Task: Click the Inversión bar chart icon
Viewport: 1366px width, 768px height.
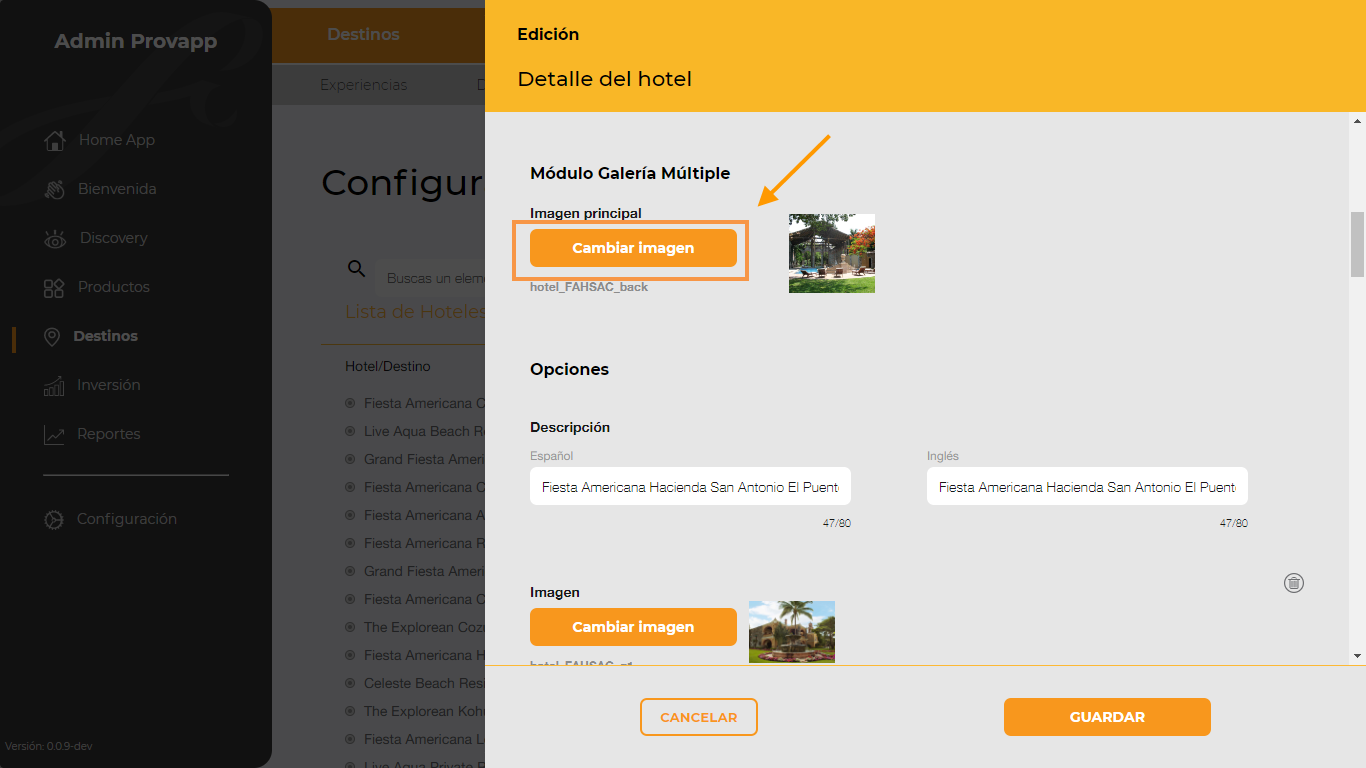Action: 54,386
